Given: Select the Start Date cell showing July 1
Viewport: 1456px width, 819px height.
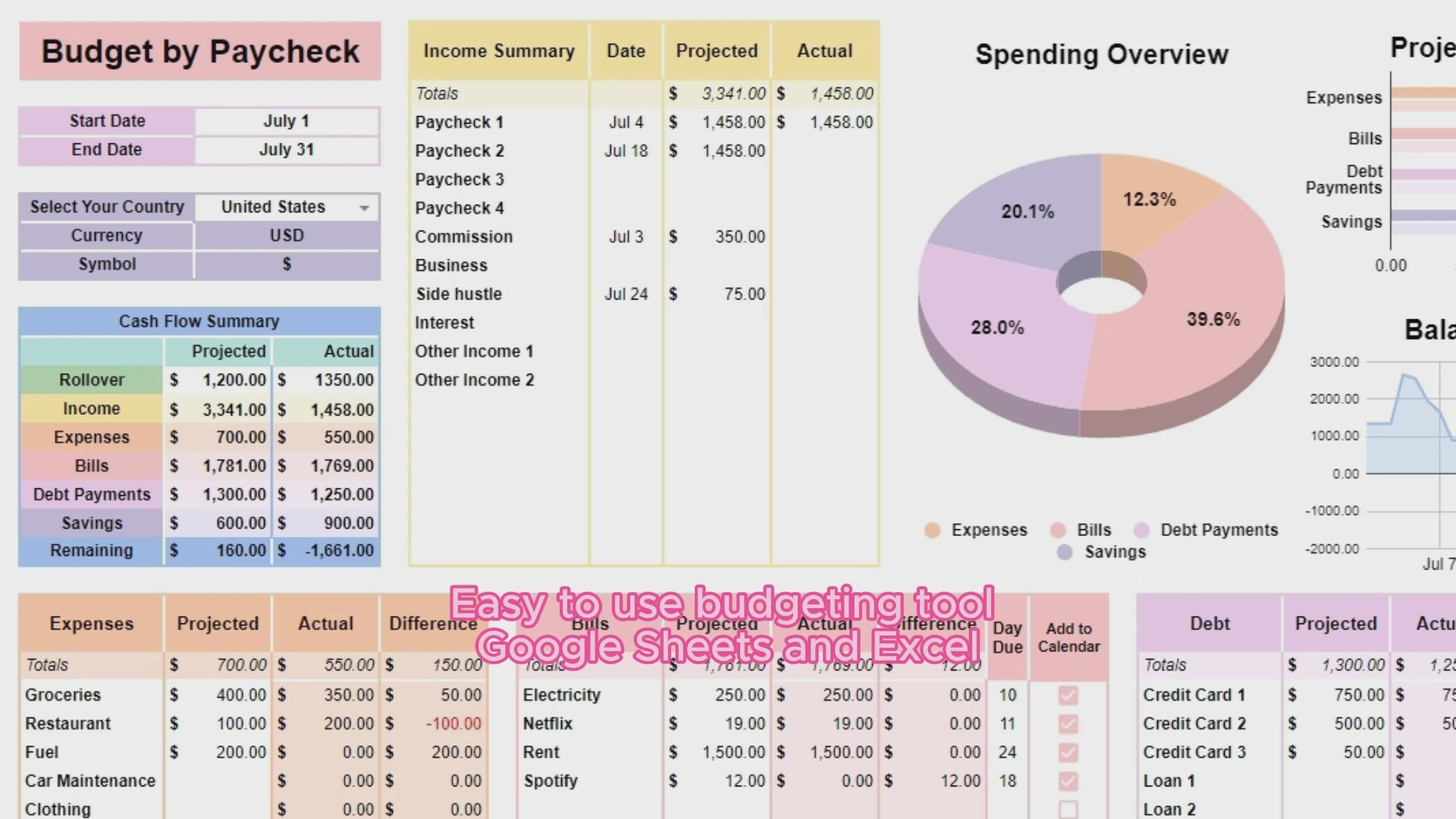Looking at the screenshot, I should [287, 121].
